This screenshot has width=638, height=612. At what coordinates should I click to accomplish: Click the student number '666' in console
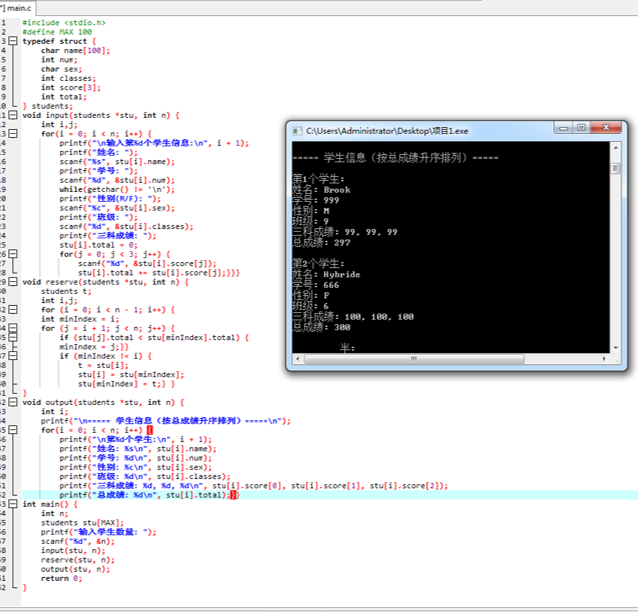pyautogui.click(x=331, y=285)
